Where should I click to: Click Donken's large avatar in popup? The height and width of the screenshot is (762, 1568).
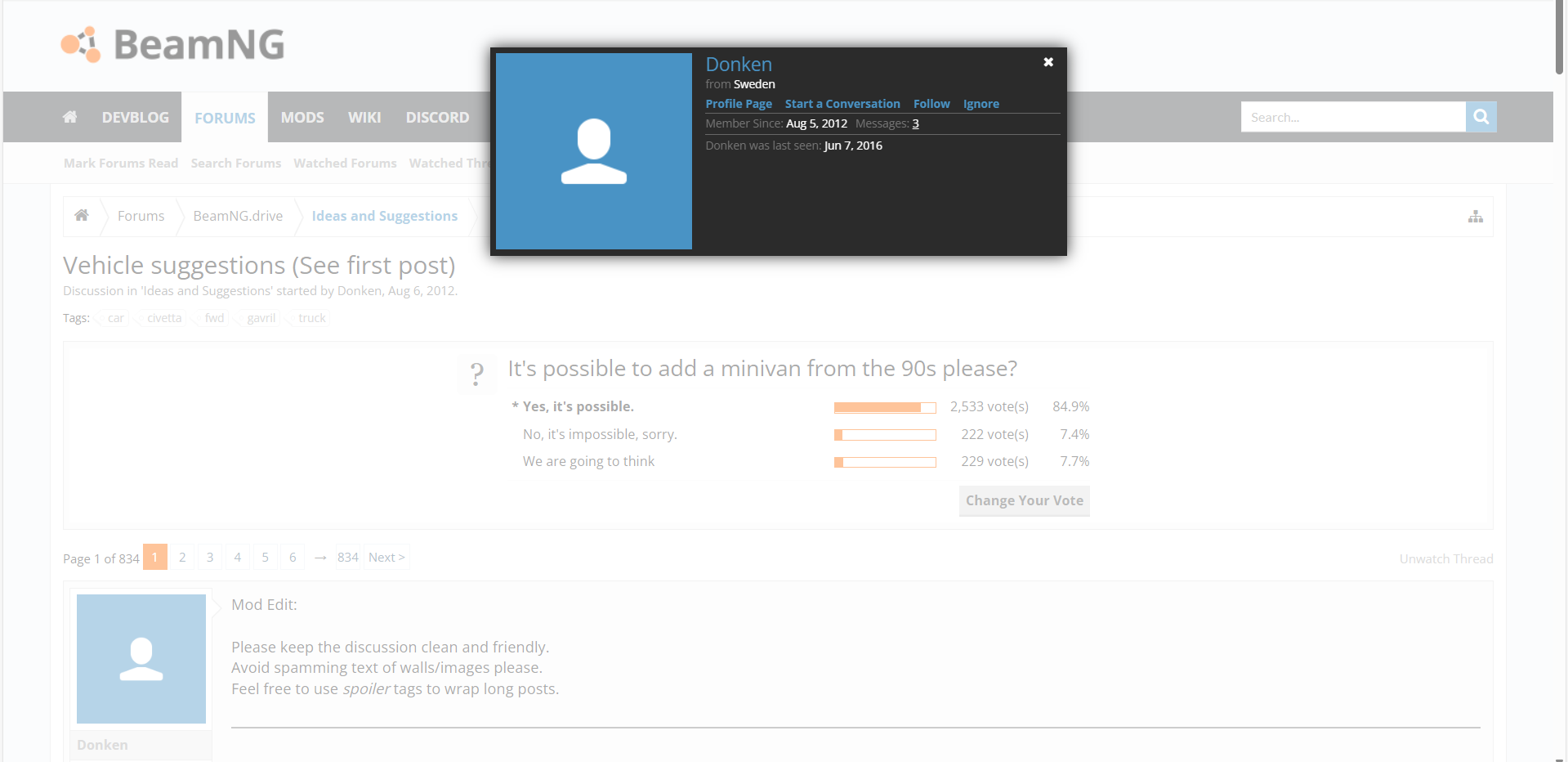click(x=594, y=151)
